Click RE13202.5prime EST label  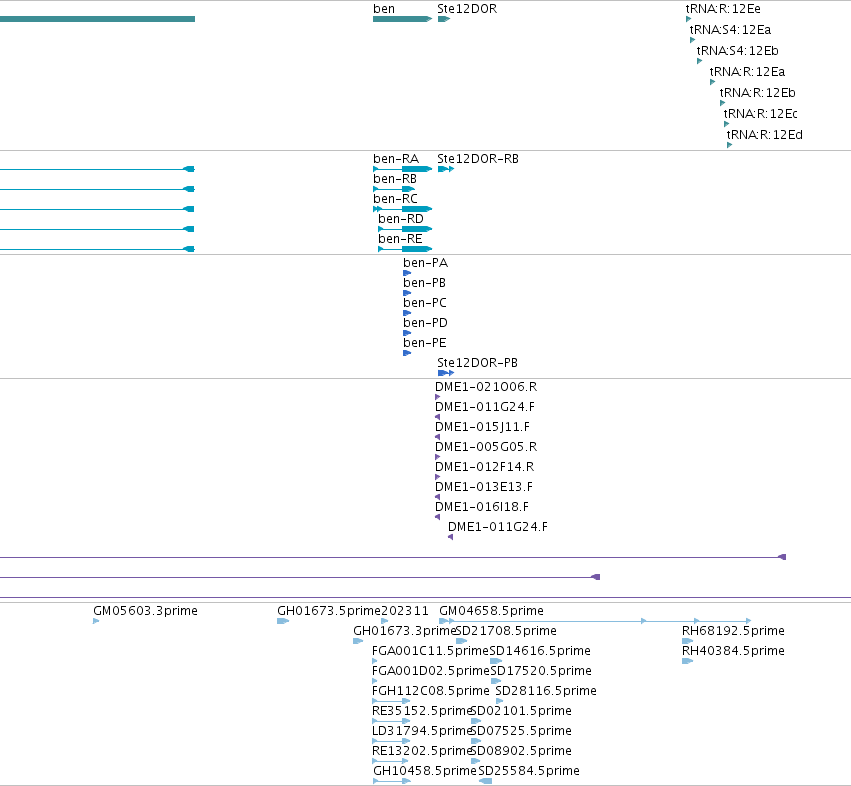click(x=421, y=751)
